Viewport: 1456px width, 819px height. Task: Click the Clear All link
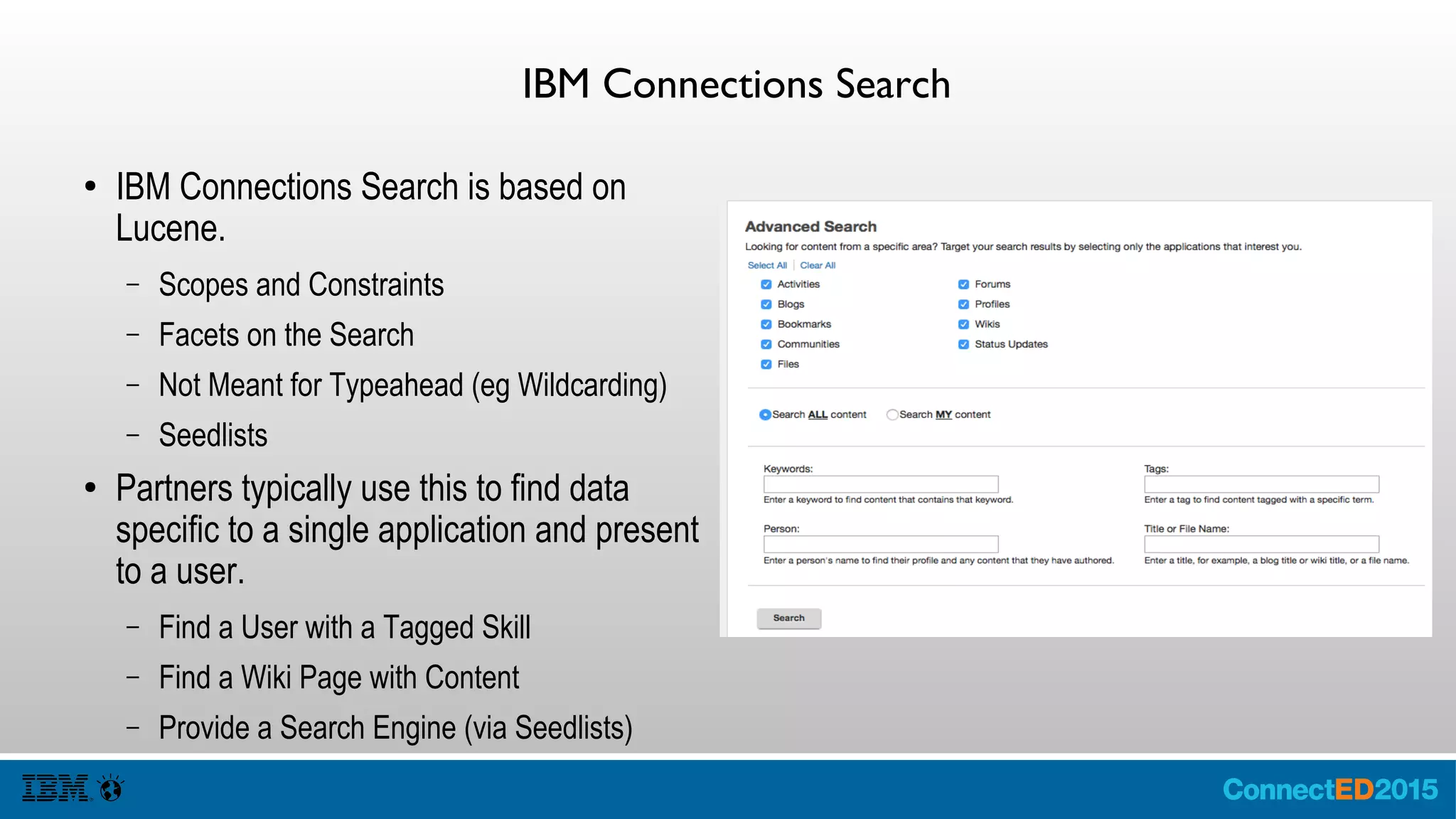818,265
